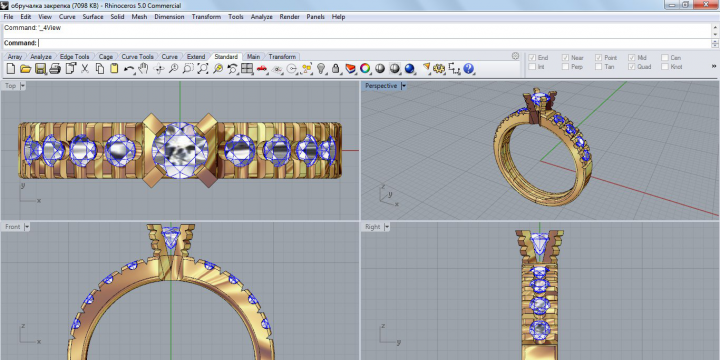
Task: Click the Undo arrow icon
Action: point(129,69)
